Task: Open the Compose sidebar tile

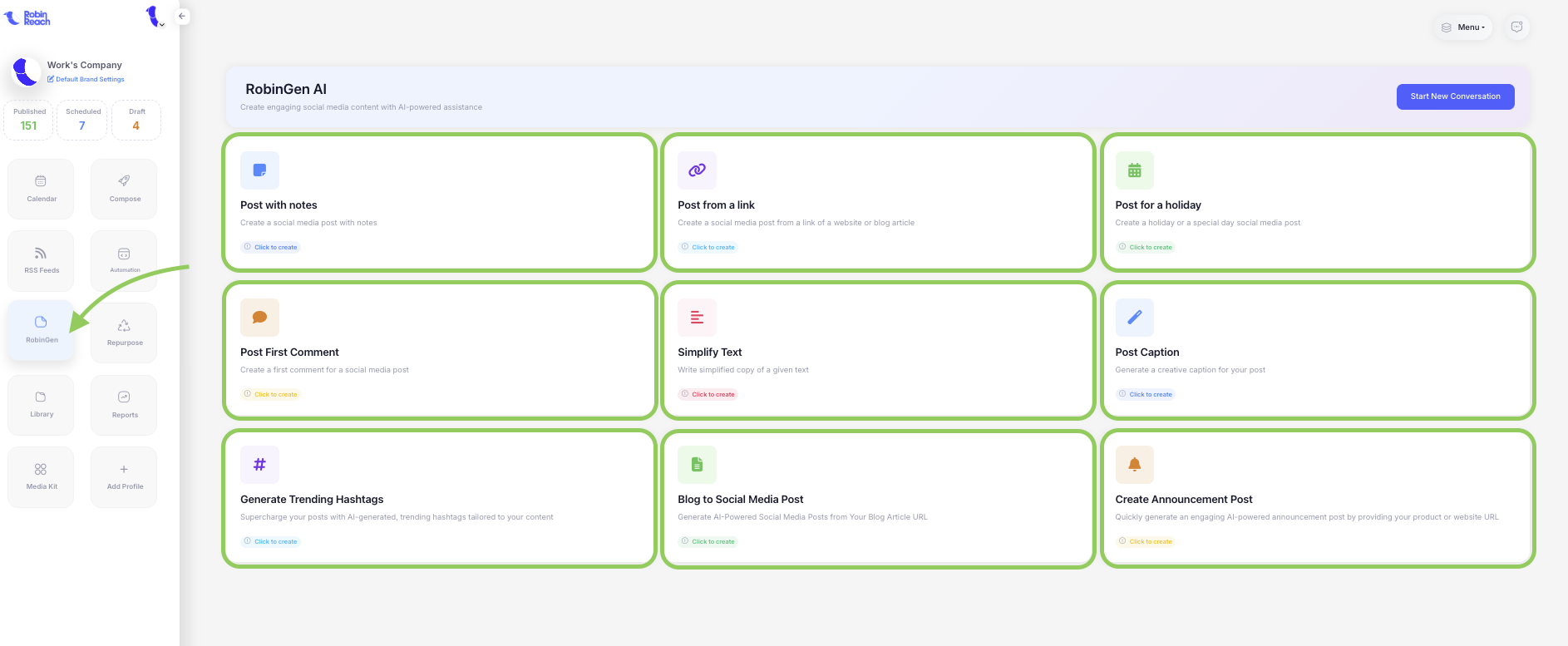Action: (x=124, y=189)
